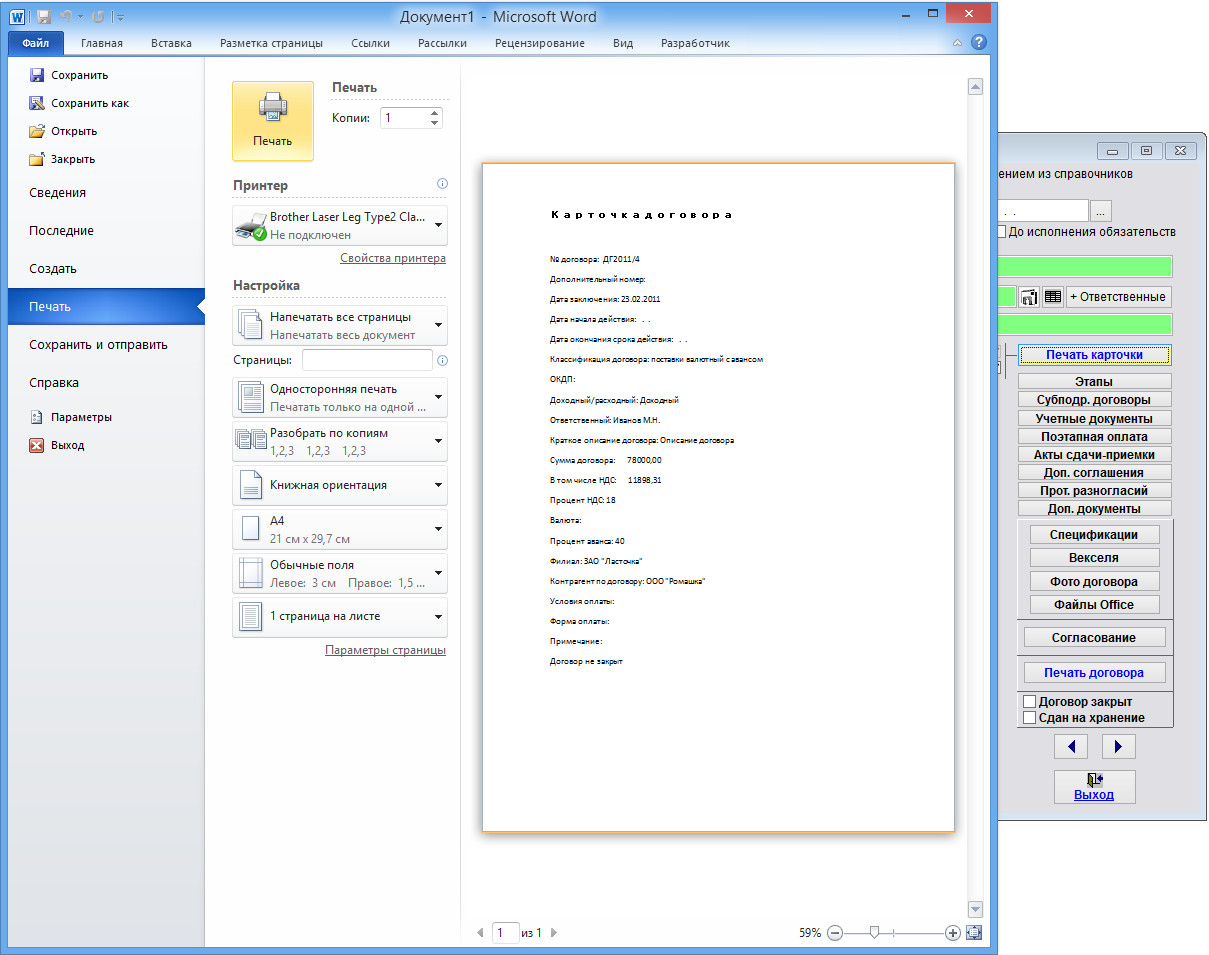Open Параметры in the File menu
The height and width of the screenshot is (955, 1209).
pos(70,417)
